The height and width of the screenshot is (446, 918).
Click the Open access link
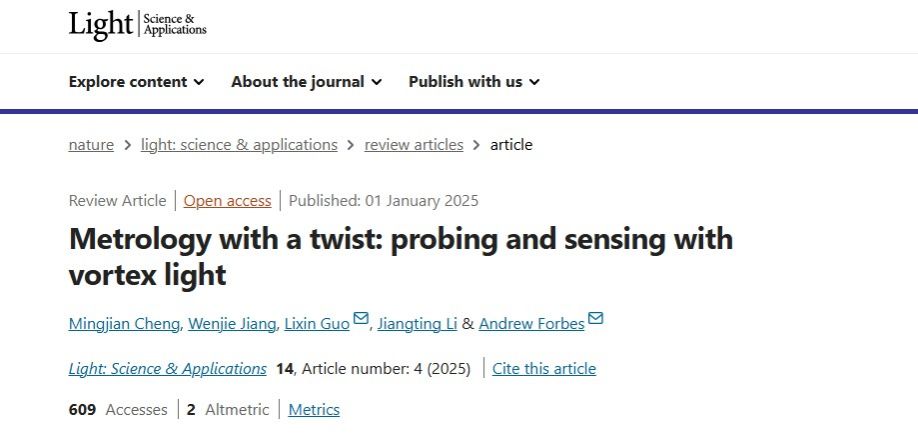coord(227,201)
